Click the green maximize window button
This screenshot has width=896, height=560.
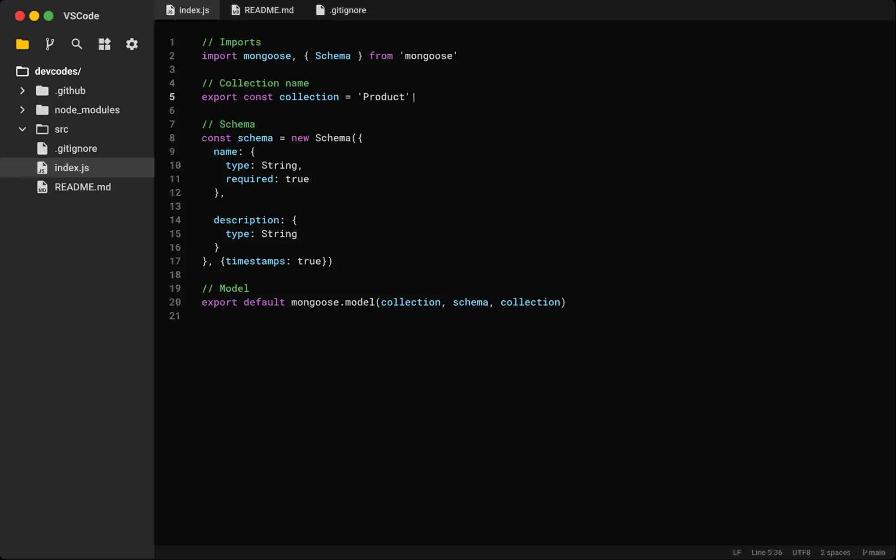pyautogui.click(x=49, y=16)
